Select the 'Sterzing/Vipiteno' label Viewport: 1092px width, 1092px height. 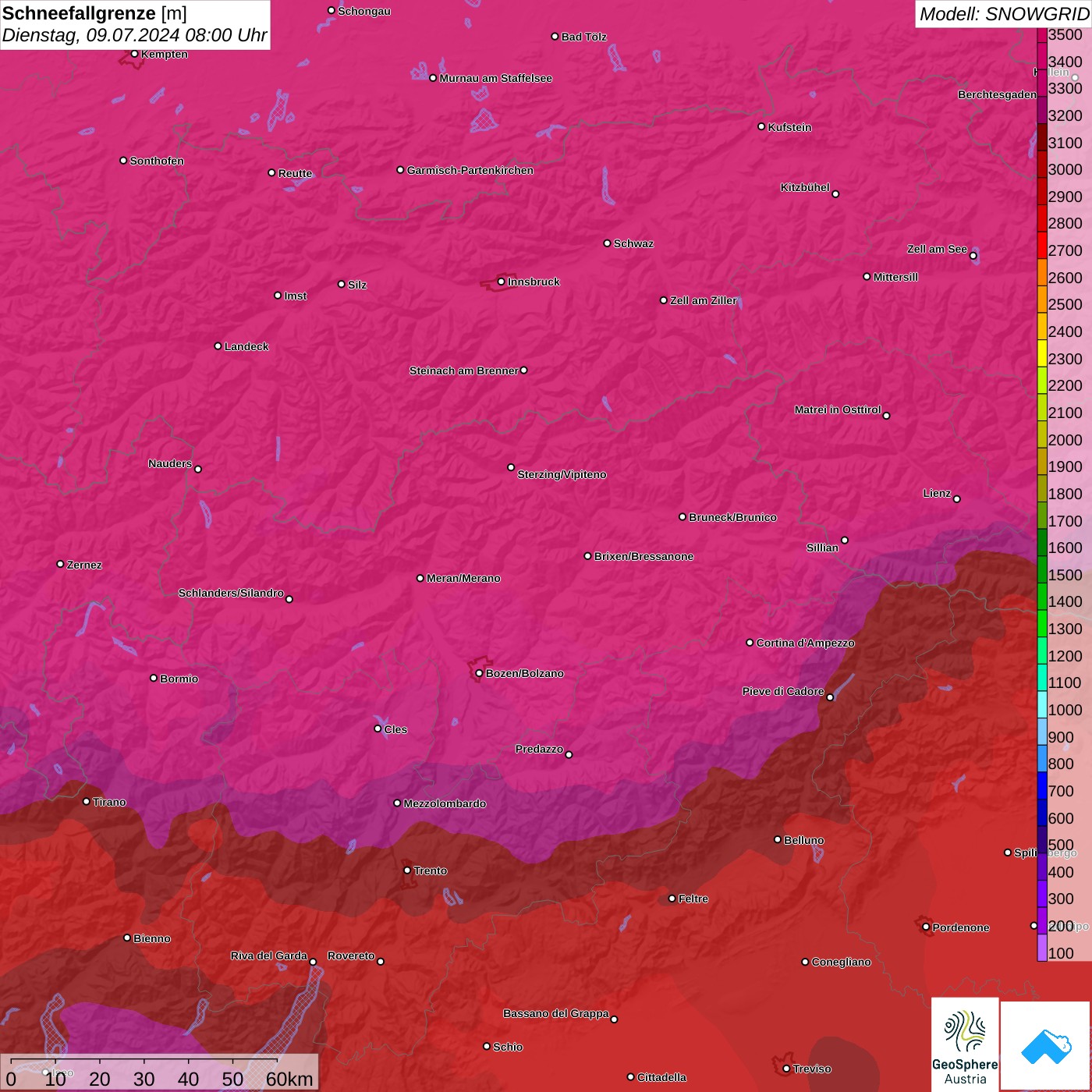pos(562,474)
